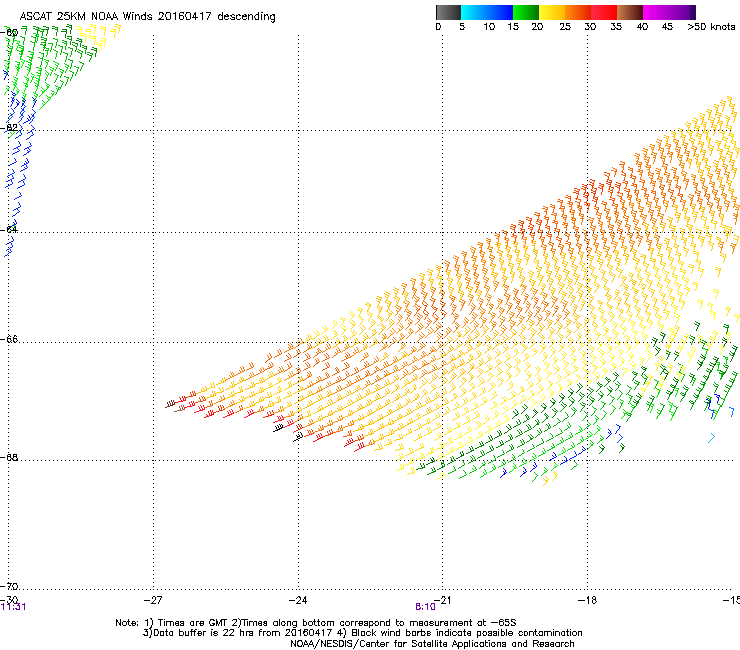Click the latitude label -68

click(x=9, y=457)
